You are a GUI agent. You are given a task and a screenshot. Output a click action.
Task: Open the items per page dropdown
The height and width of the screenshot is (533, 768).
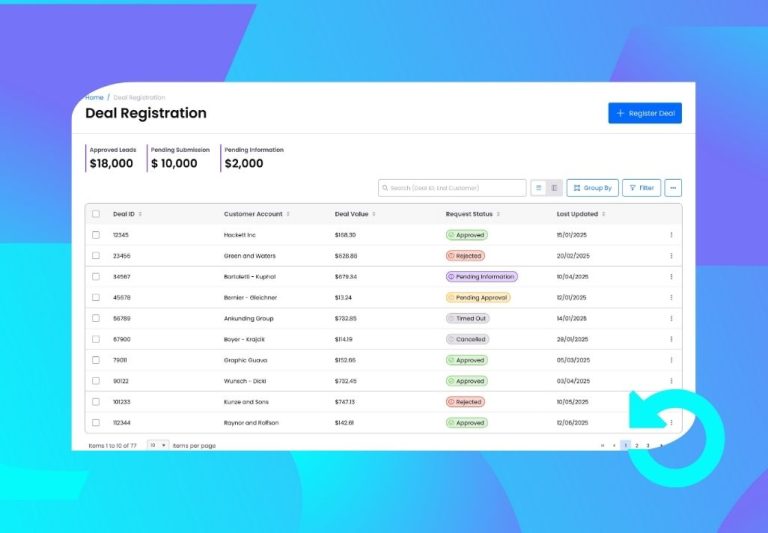click(x=158, y=445)
